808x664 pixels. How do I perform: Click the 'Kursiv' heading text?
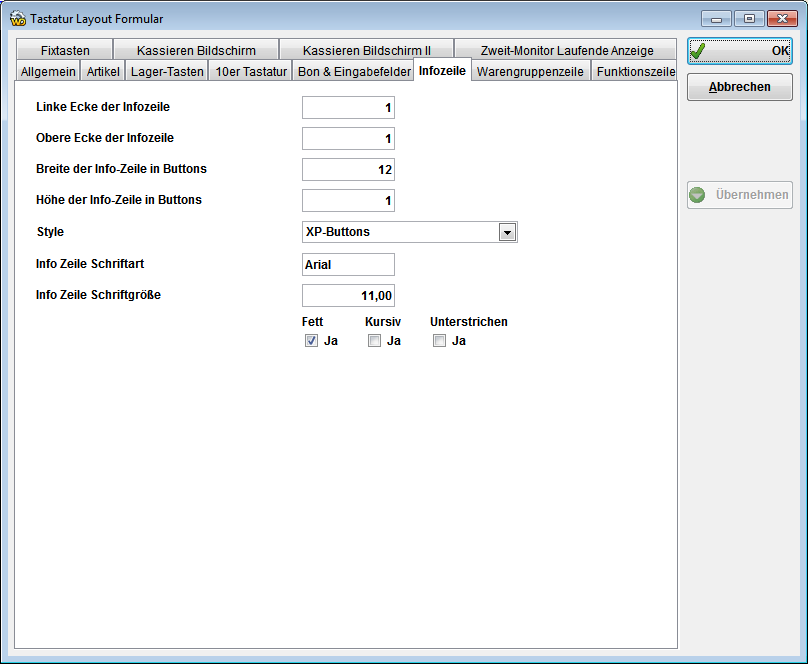383,321
